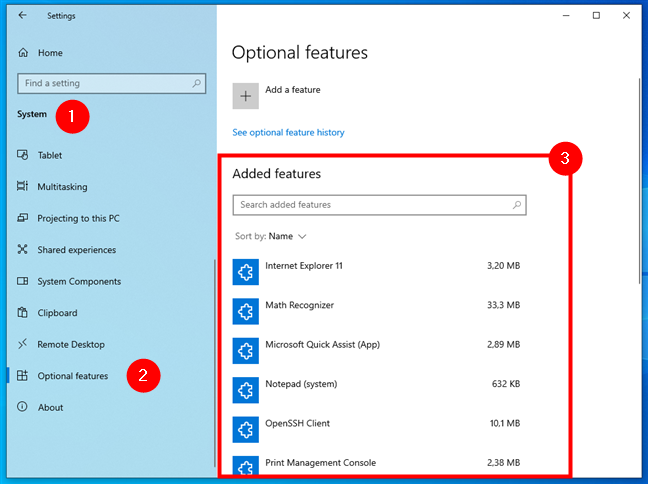This screenshot has width=648, height=484.
Task: Select the About info icon
Action: (x=22, y=407)
